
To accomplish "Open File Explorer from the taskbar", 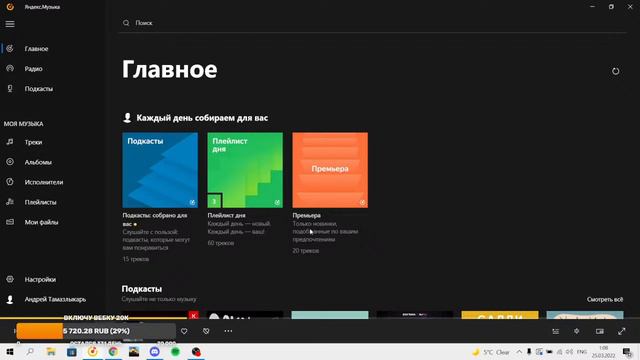I will 51,351.
